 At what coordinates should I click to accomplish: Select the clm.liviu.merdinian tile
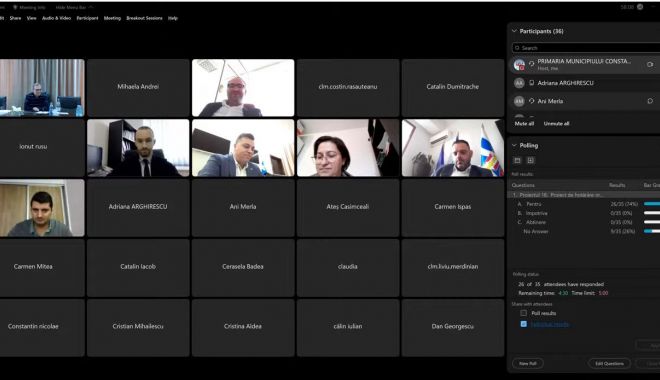[x=452, y=268]
